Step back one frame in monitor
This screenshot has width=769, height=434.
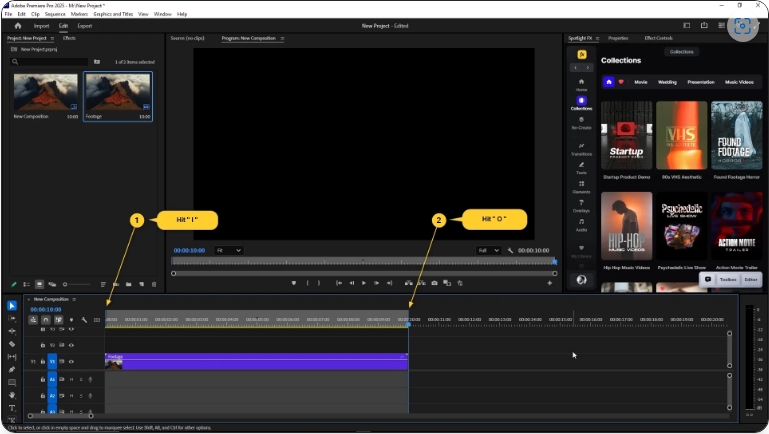coord(352,283)
